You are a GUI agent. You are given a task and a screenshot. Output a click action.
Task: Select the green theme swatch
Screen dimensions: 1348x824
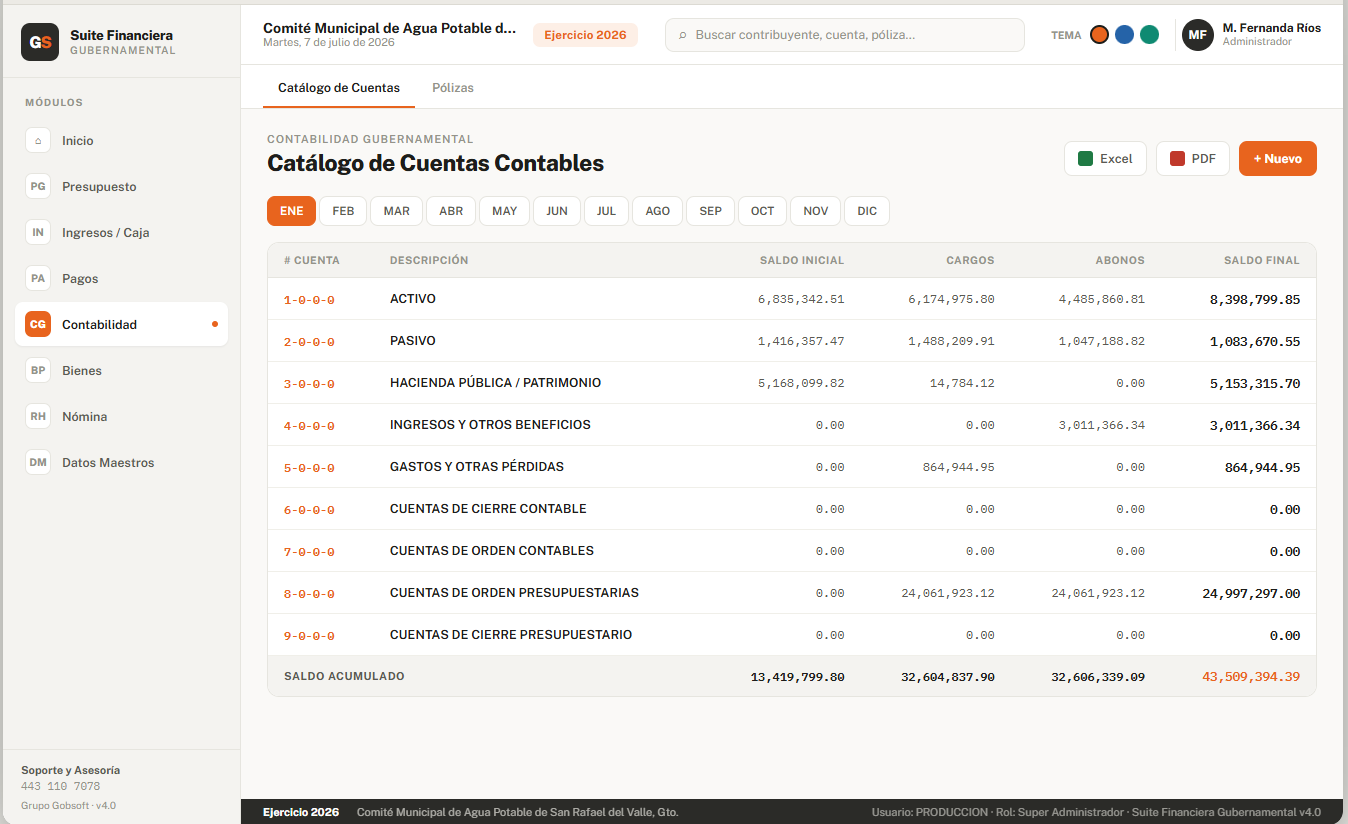pos(1149,35)
